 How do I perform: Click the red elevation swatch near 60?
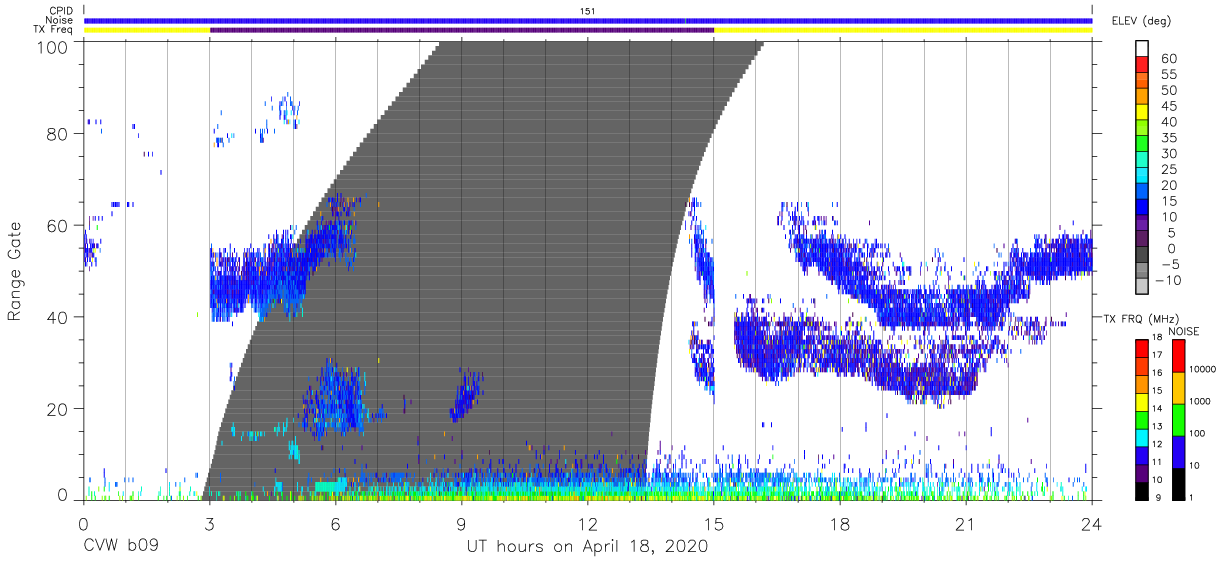(1142, 64)
